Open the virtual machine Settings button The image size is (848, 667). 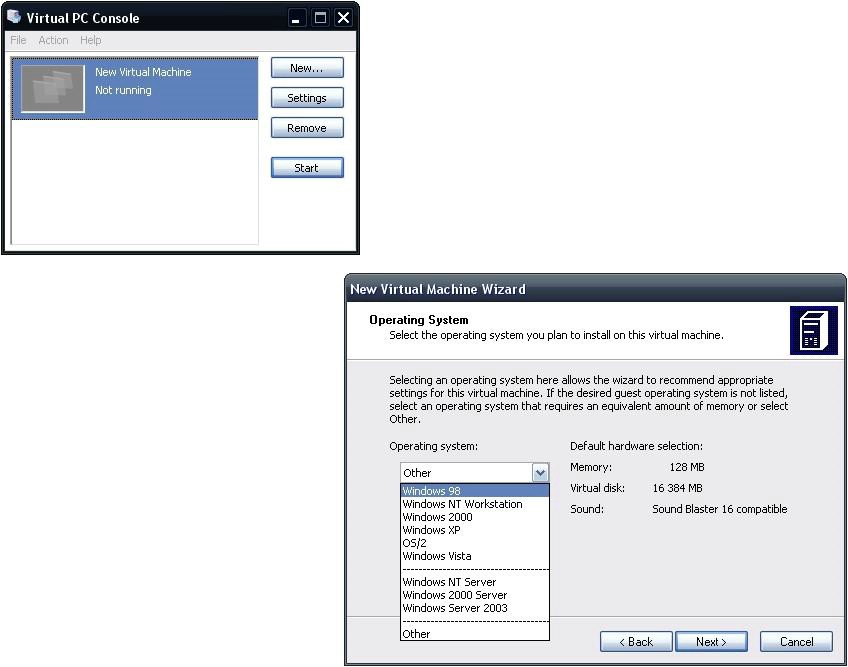point(307,98)
